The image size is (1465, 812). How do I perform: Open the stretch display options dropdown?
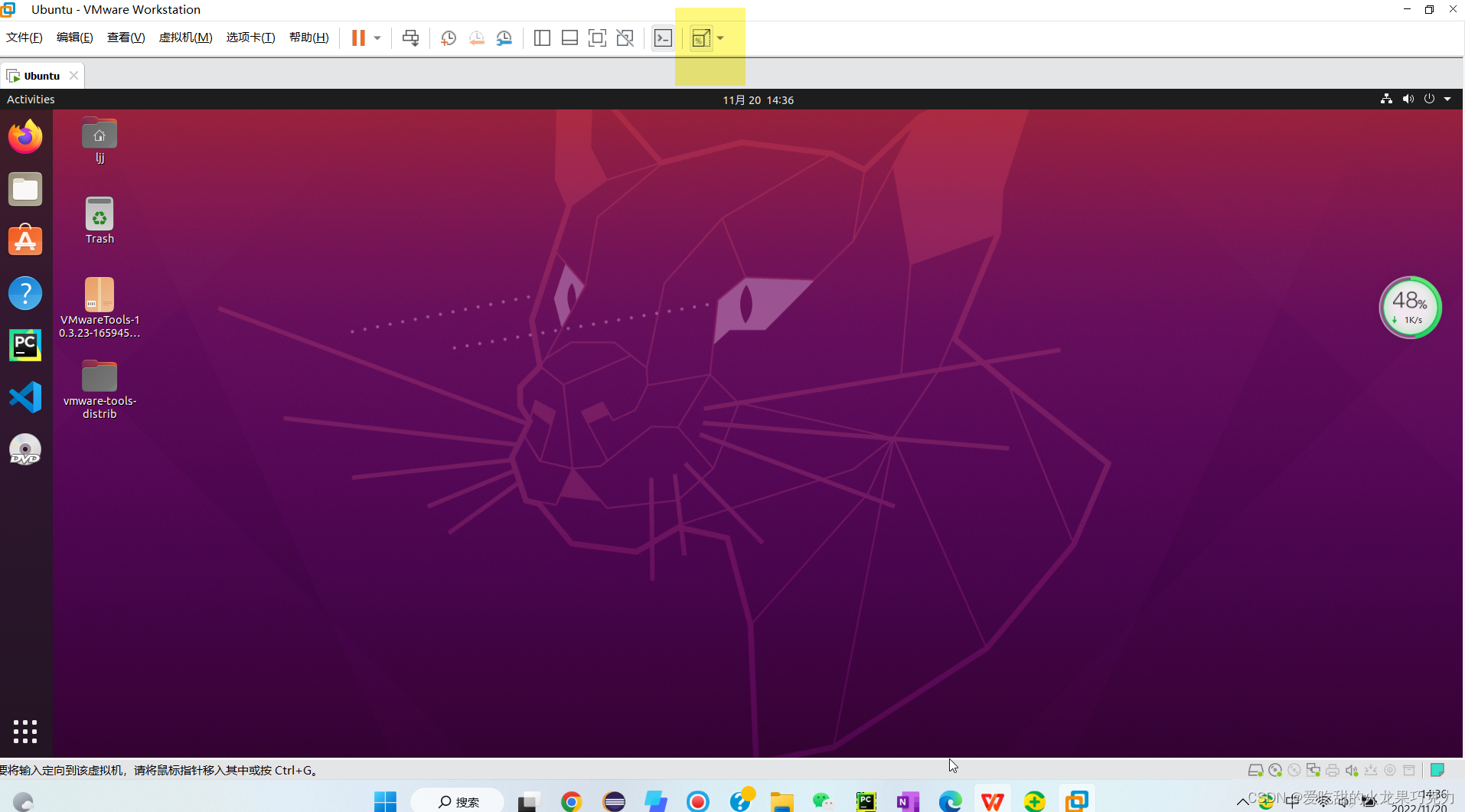[x=720, y=38]
